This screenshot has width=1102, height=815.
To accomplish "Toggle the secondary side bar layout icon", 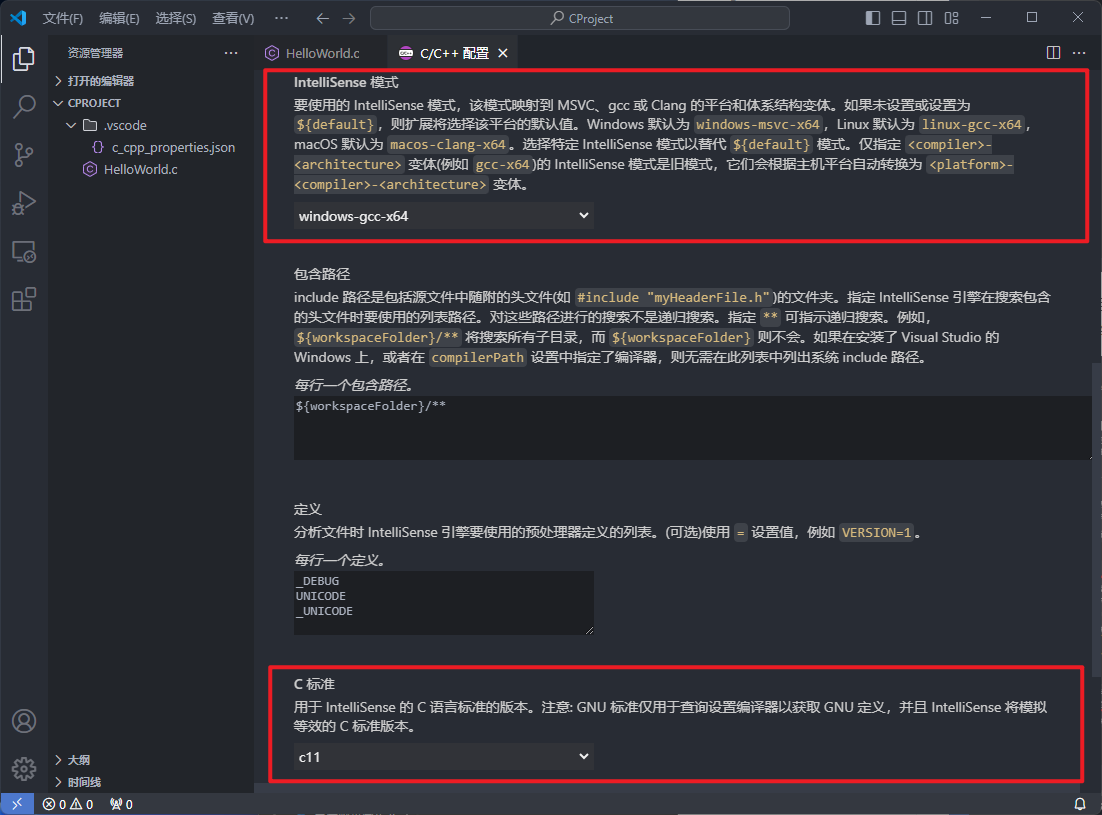I will click(925, 18).
